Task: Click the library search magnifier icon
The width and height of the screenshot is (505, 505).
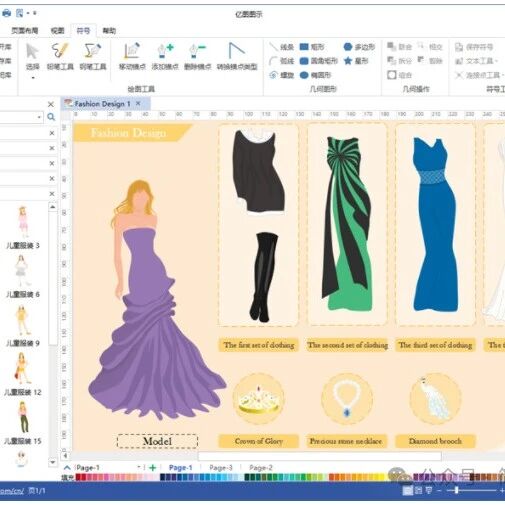Action: coord(51,117)
